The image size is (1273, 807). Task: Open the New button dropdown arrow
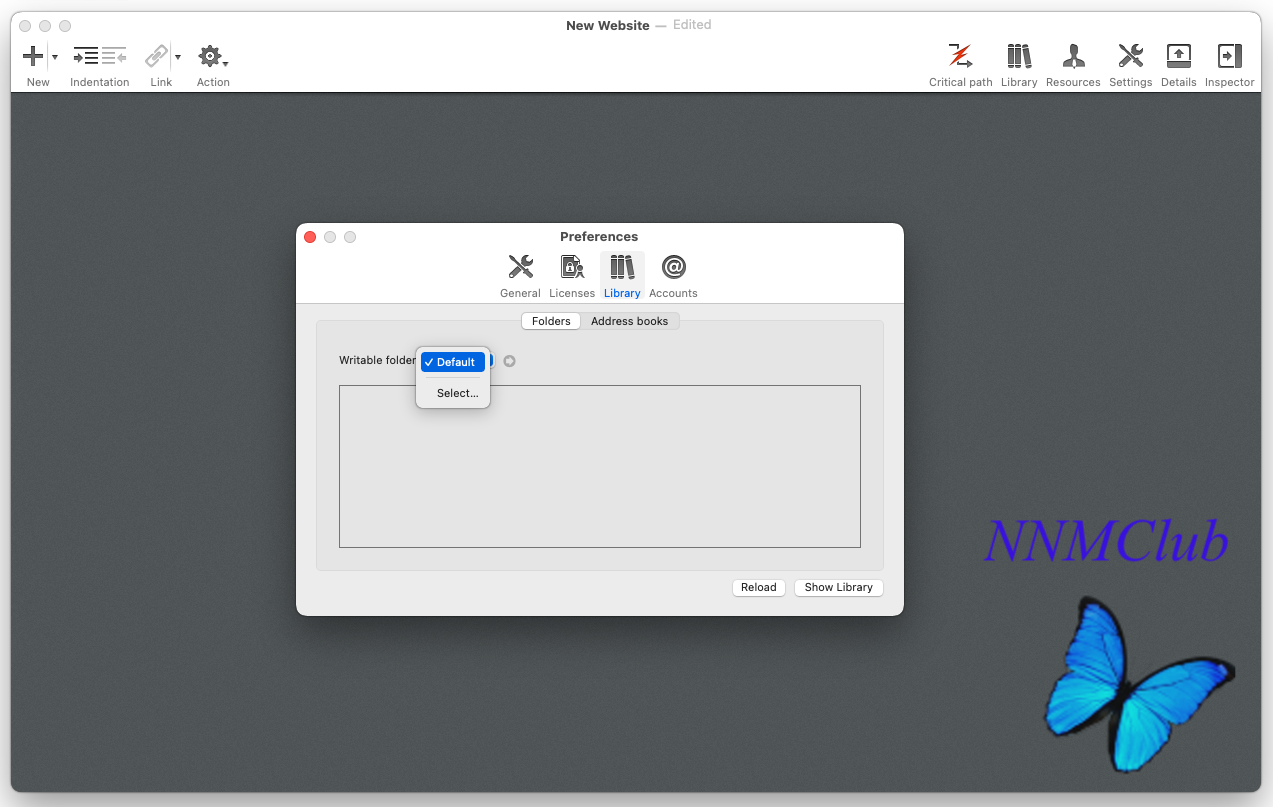pos(54,57)
